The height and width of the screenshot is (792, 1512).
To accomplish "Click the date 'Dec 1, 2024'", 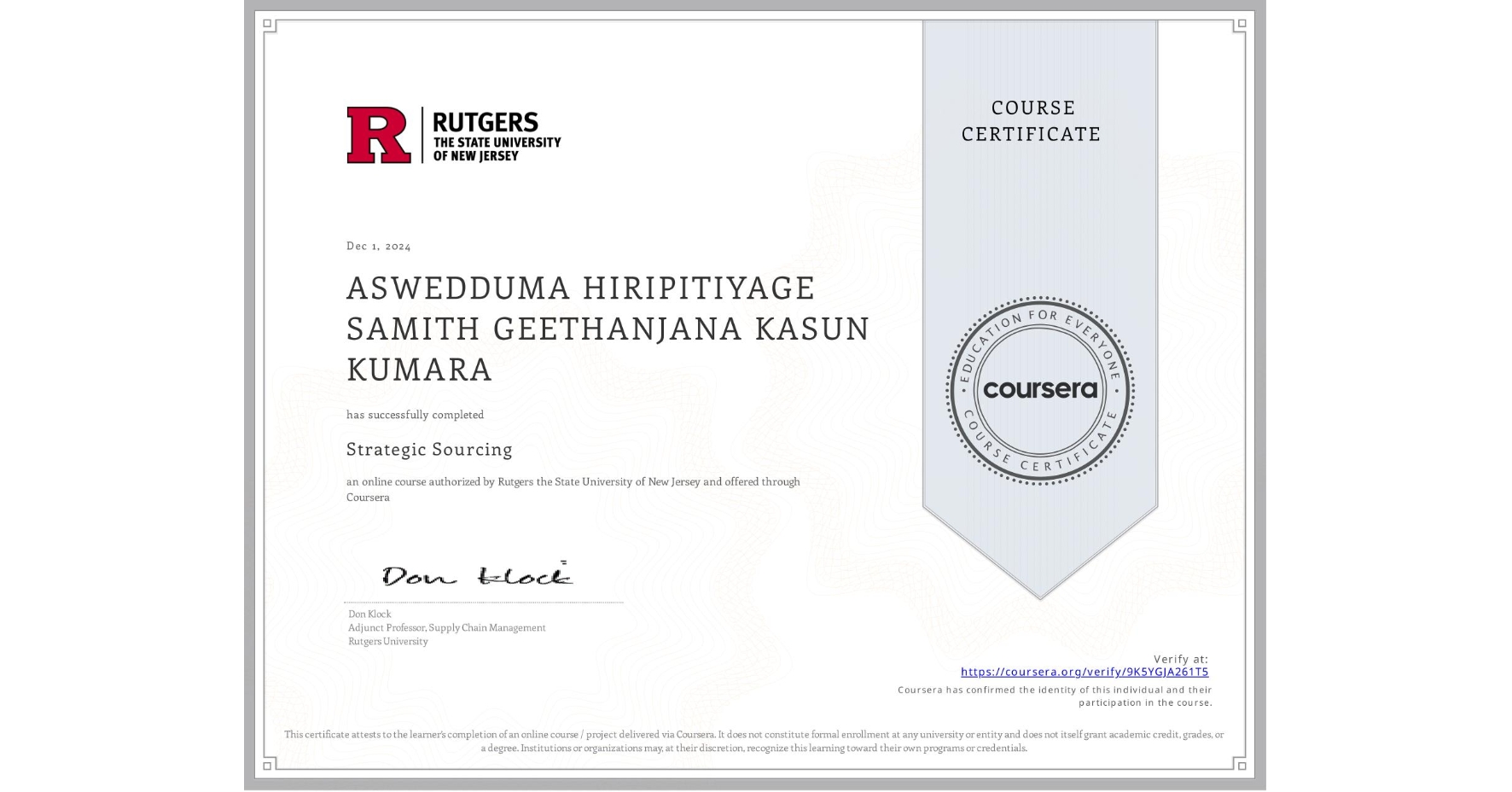I will tap(379, 246).
